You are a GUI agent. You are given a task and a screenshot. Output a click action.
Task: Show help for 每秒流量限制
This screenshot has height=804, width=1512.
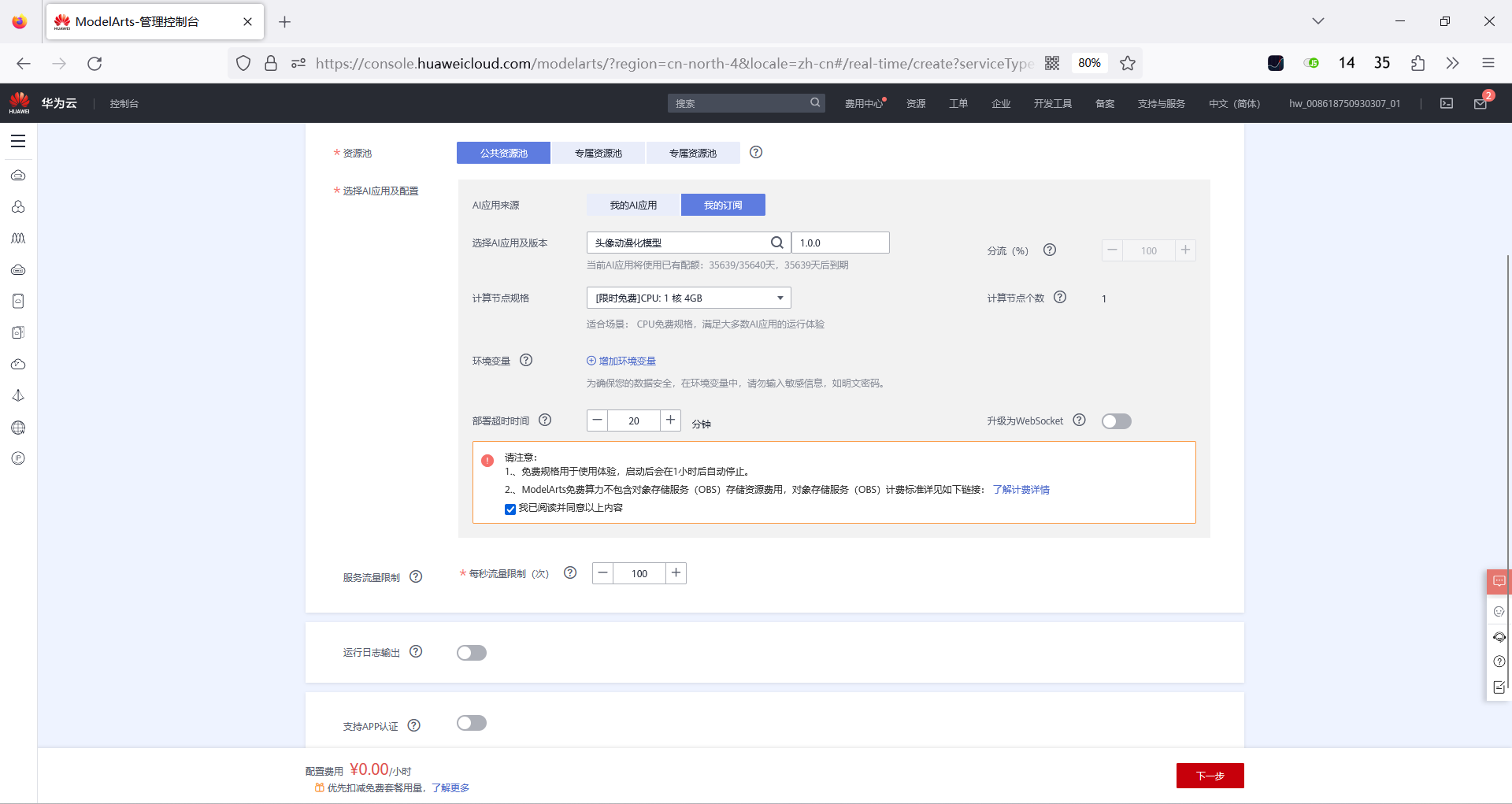[570, 572]
